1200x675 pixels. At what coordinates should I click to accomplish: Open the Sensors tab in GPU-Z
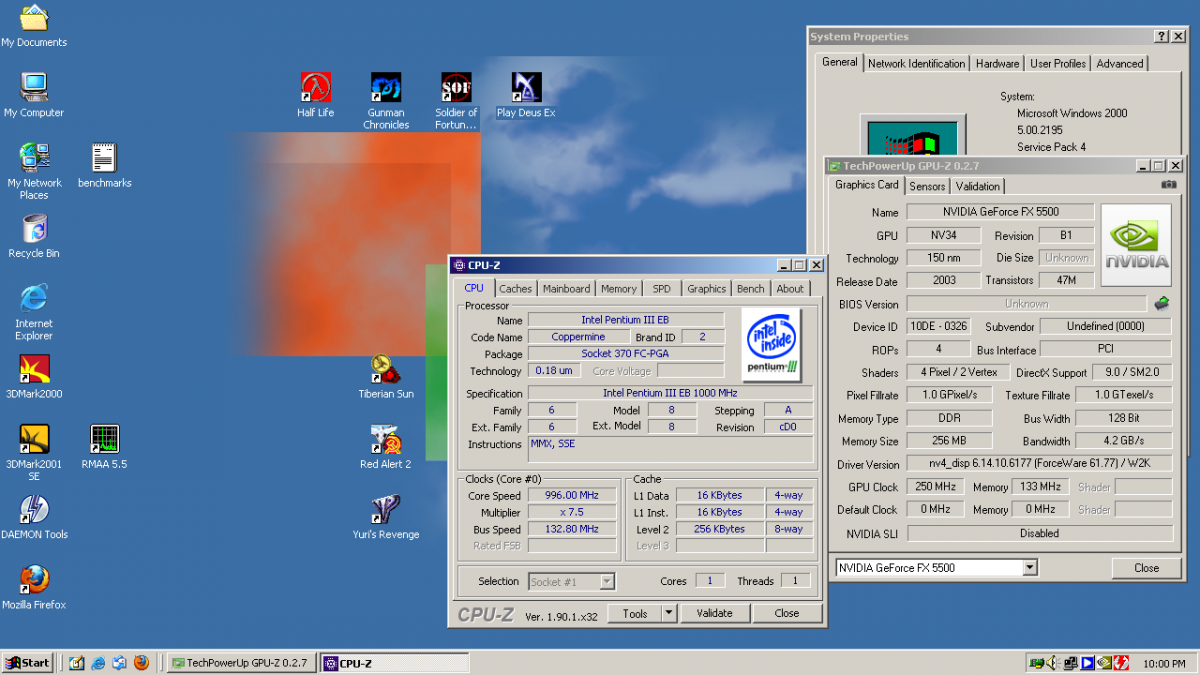click(x=927, y=186)
